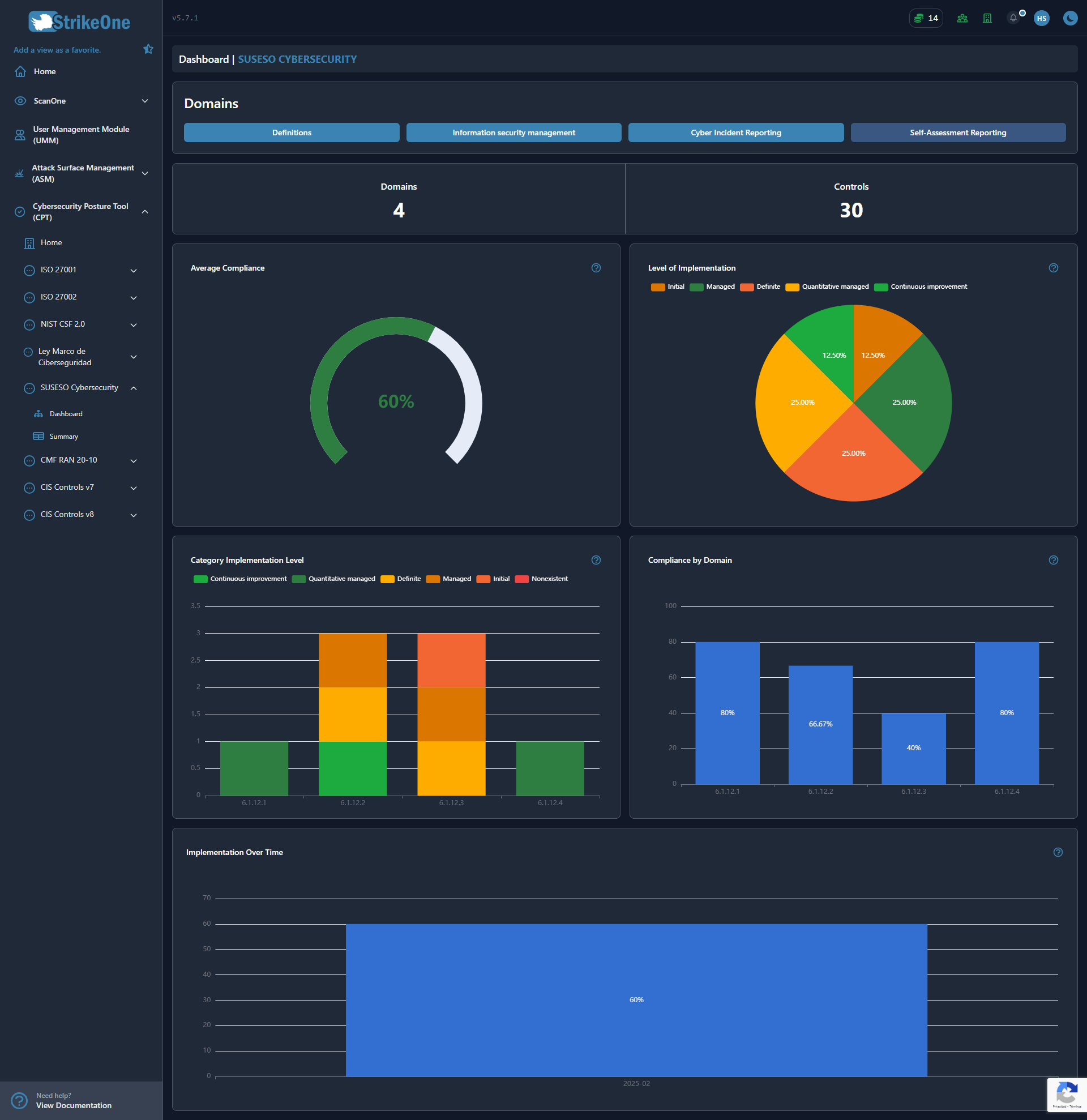Click the Need help question icon

click(x=19, y=1101)
